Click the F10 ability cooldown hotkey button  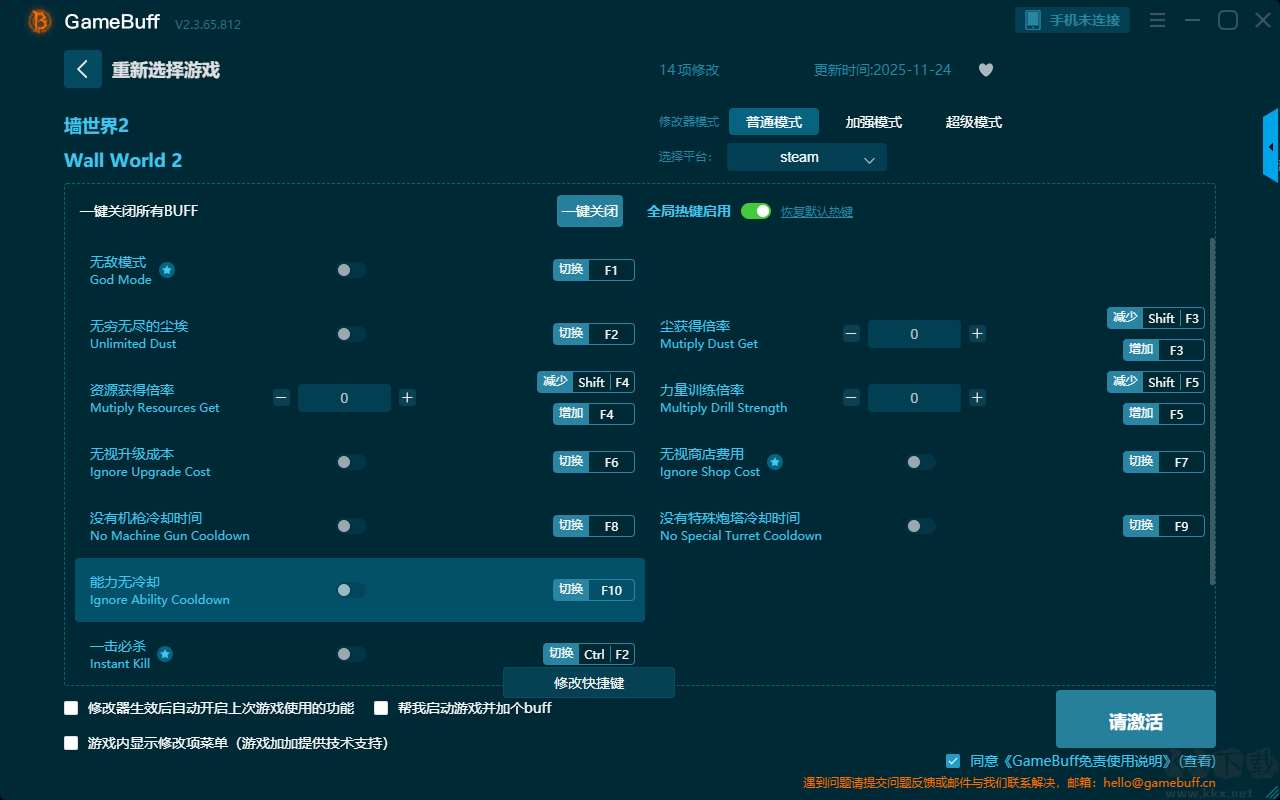point(594,590)
